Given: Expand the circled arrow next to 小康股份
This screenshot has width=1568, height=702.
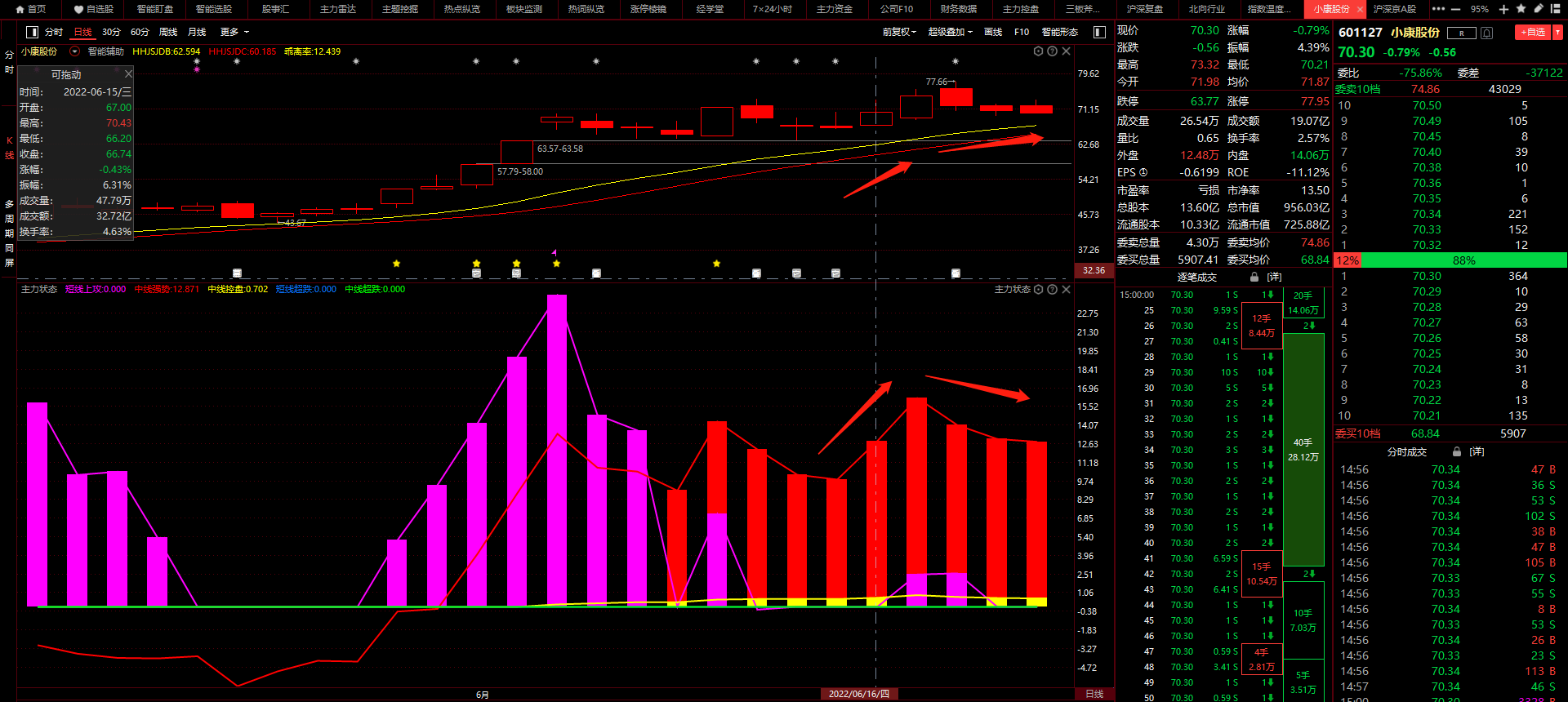Looking at the screenshot, I should click(x=74, y=51).
